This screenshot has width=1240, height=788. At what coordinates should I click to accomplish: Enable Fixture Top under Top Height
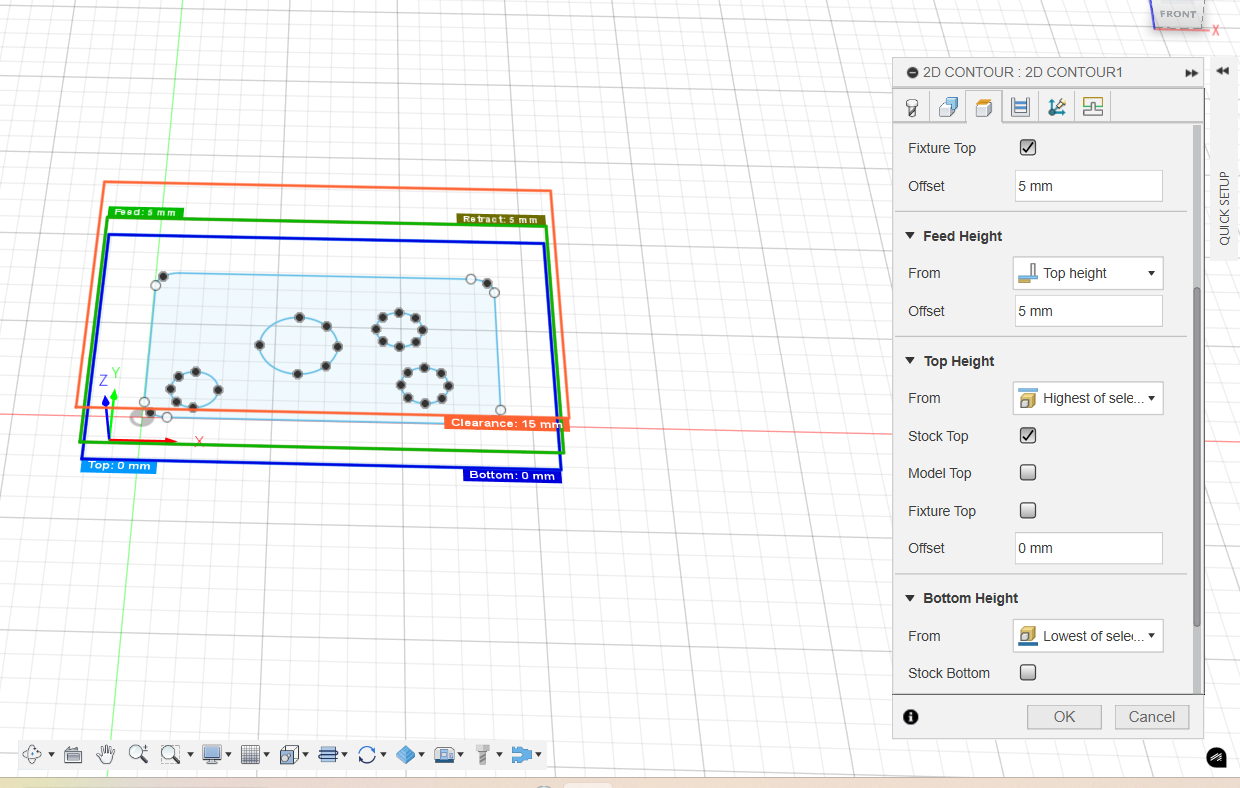click(1028, 511)
